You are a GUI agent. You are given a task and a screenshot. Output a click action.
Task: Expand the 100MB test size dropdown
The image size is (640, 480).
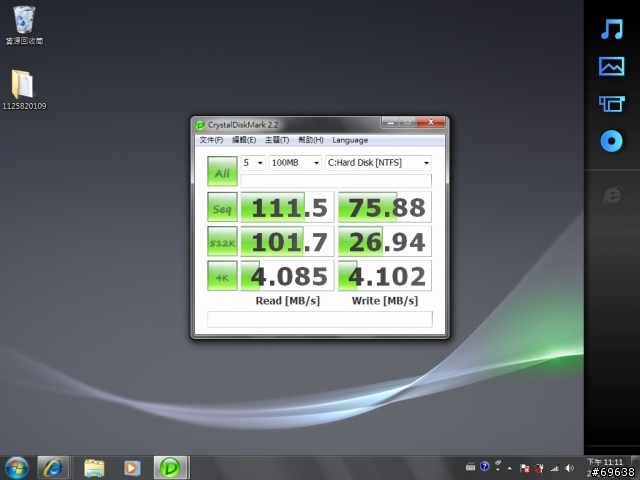(295, 163)
